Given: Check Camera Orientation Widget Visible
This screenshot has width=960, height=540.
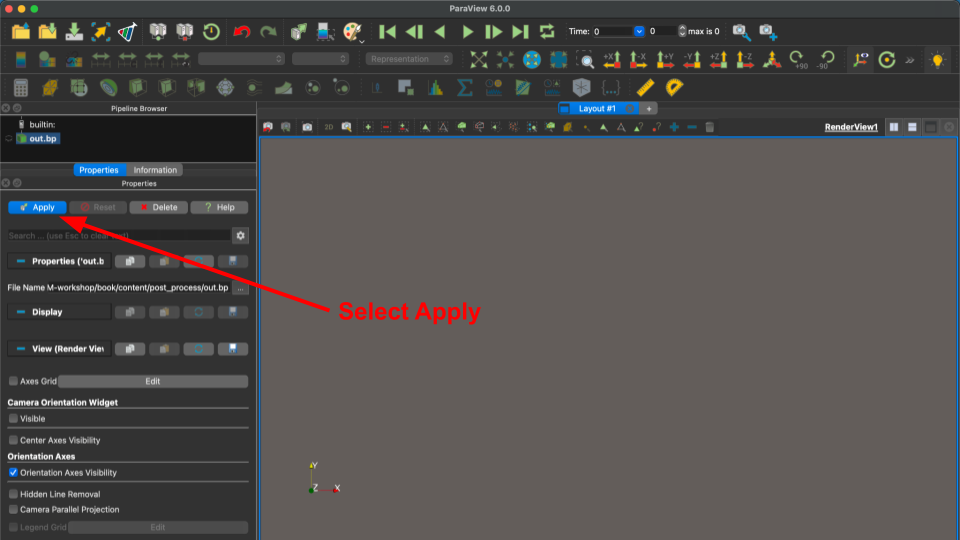Looking at the screenshot, I should pyautogui.click(x=13, y=419).
